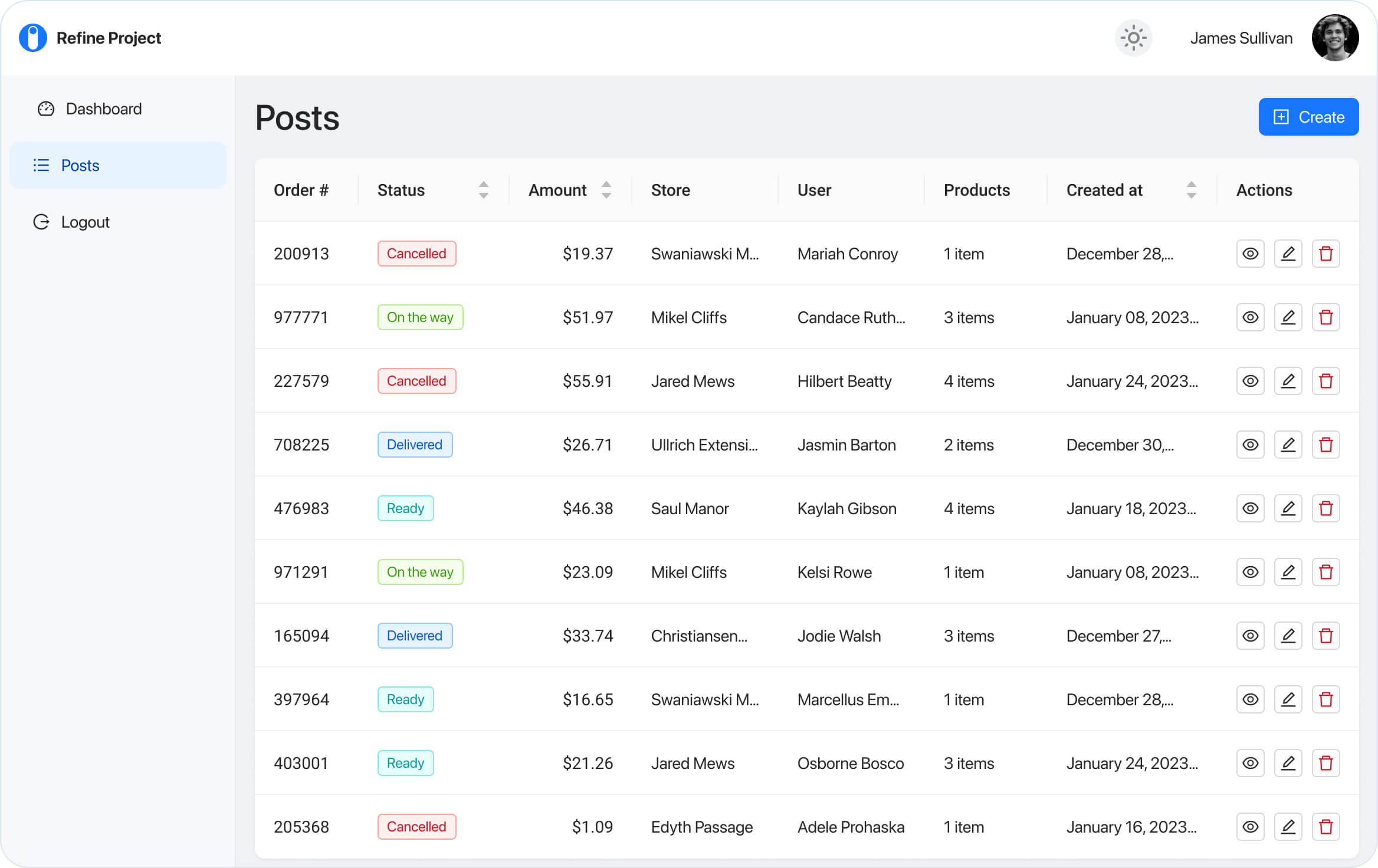Select Logout in the sidebar
Image resolution: width=1378 pixels, height=868 pixels.
(85, 222)
